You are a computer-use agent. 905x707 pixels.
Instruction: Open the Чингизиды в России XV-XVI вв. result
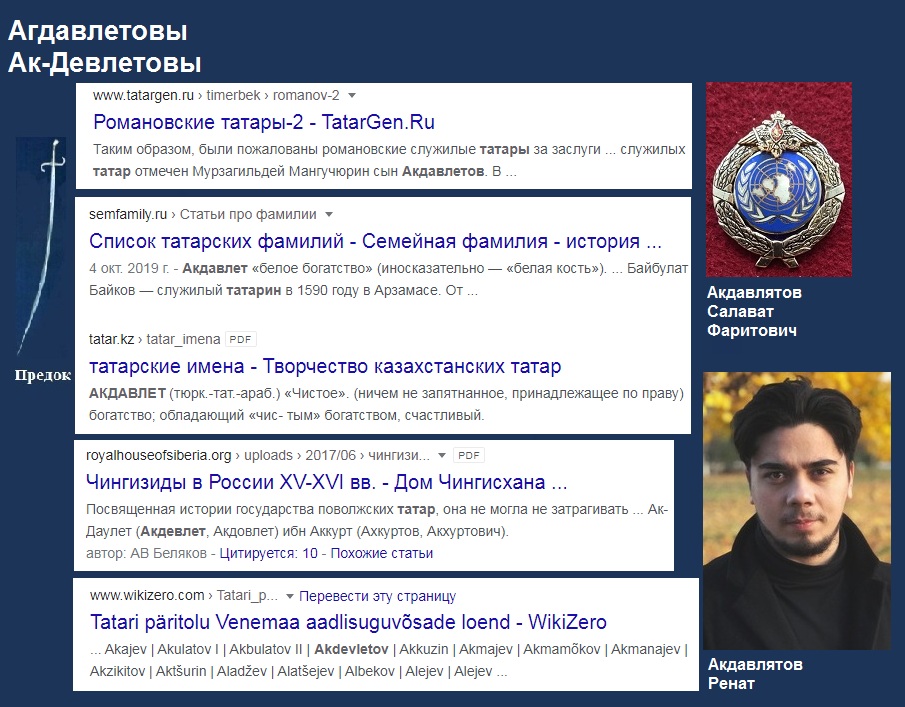[x=327, y=481]
